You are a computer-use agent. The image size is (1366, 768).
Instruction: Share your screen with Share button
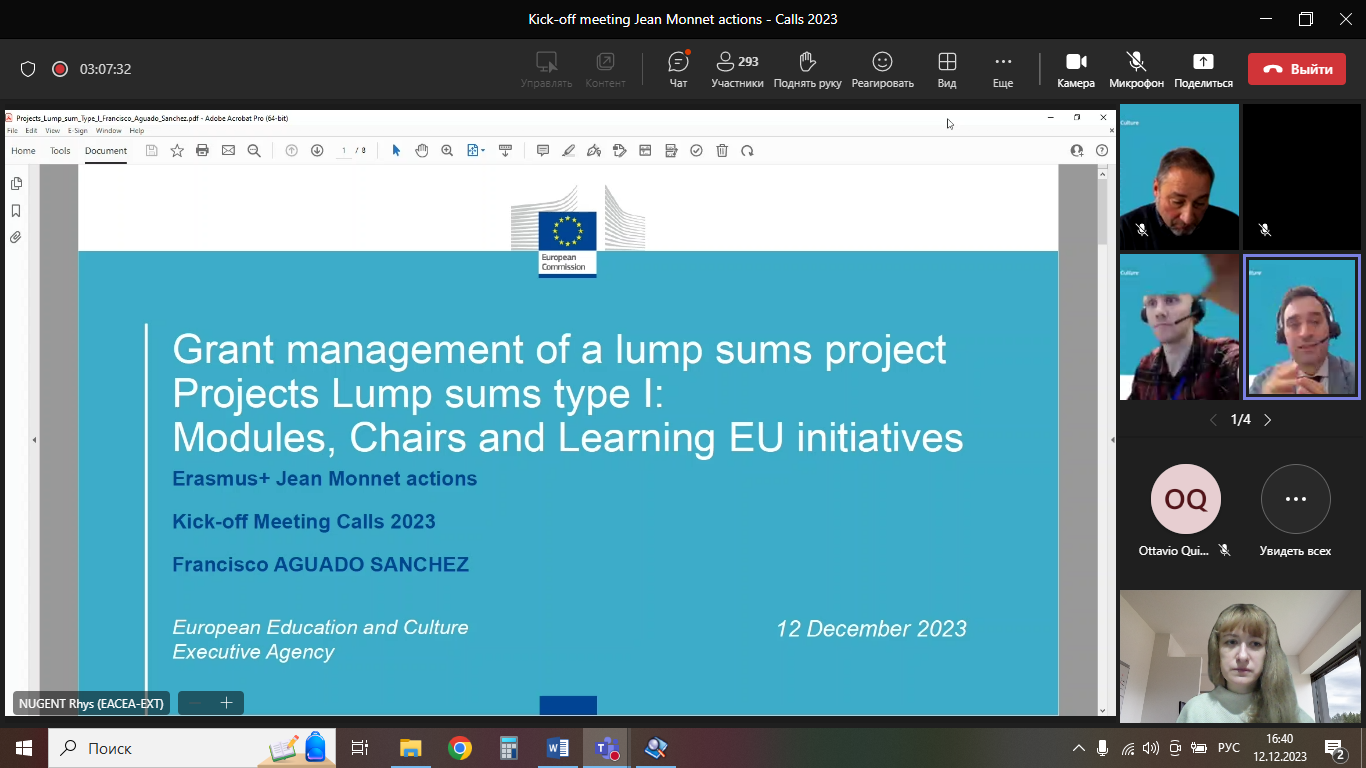tap(1203, 69)
